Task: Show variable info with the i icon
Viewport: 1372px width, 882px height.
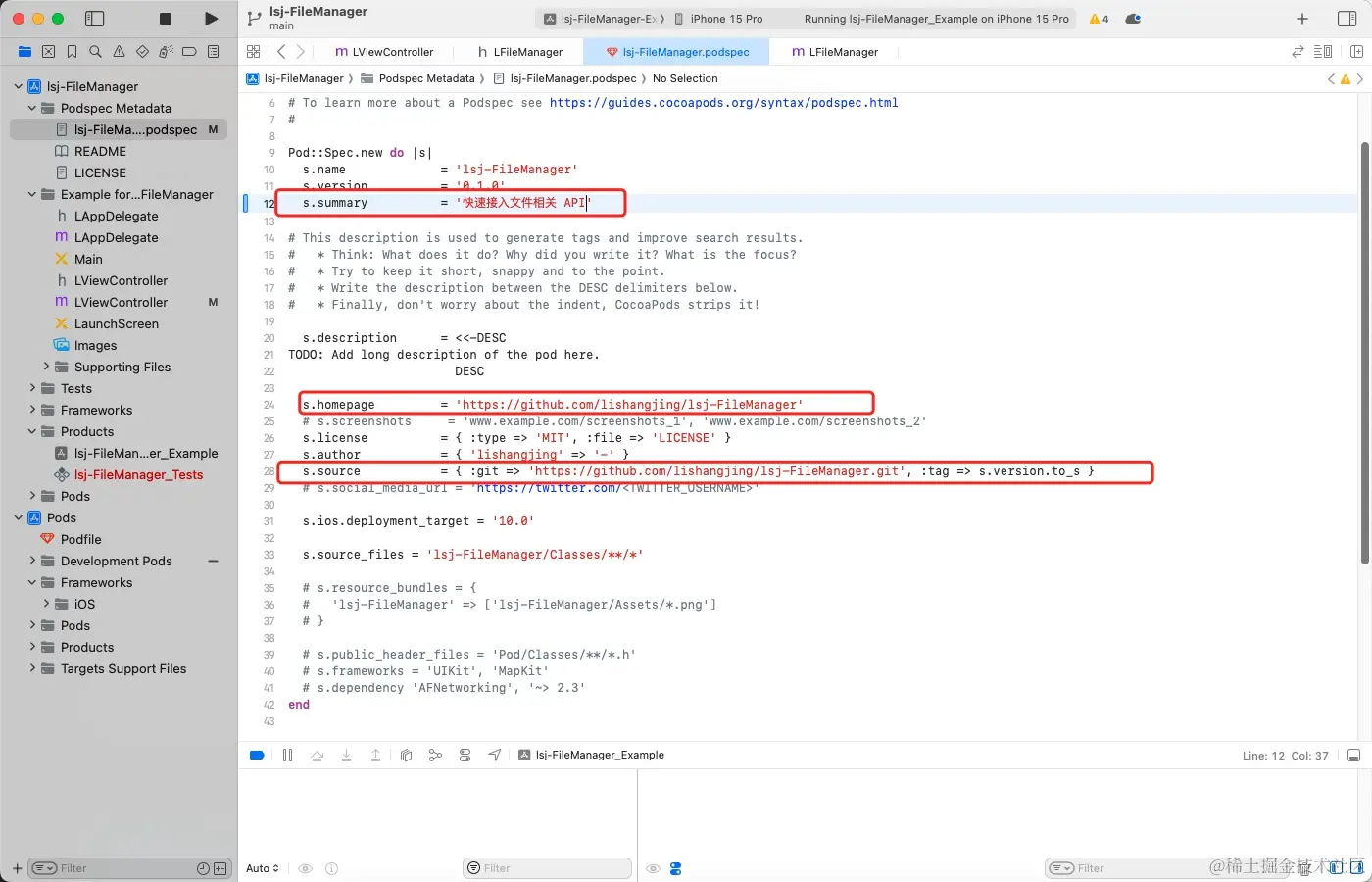Action: [331, 868]
